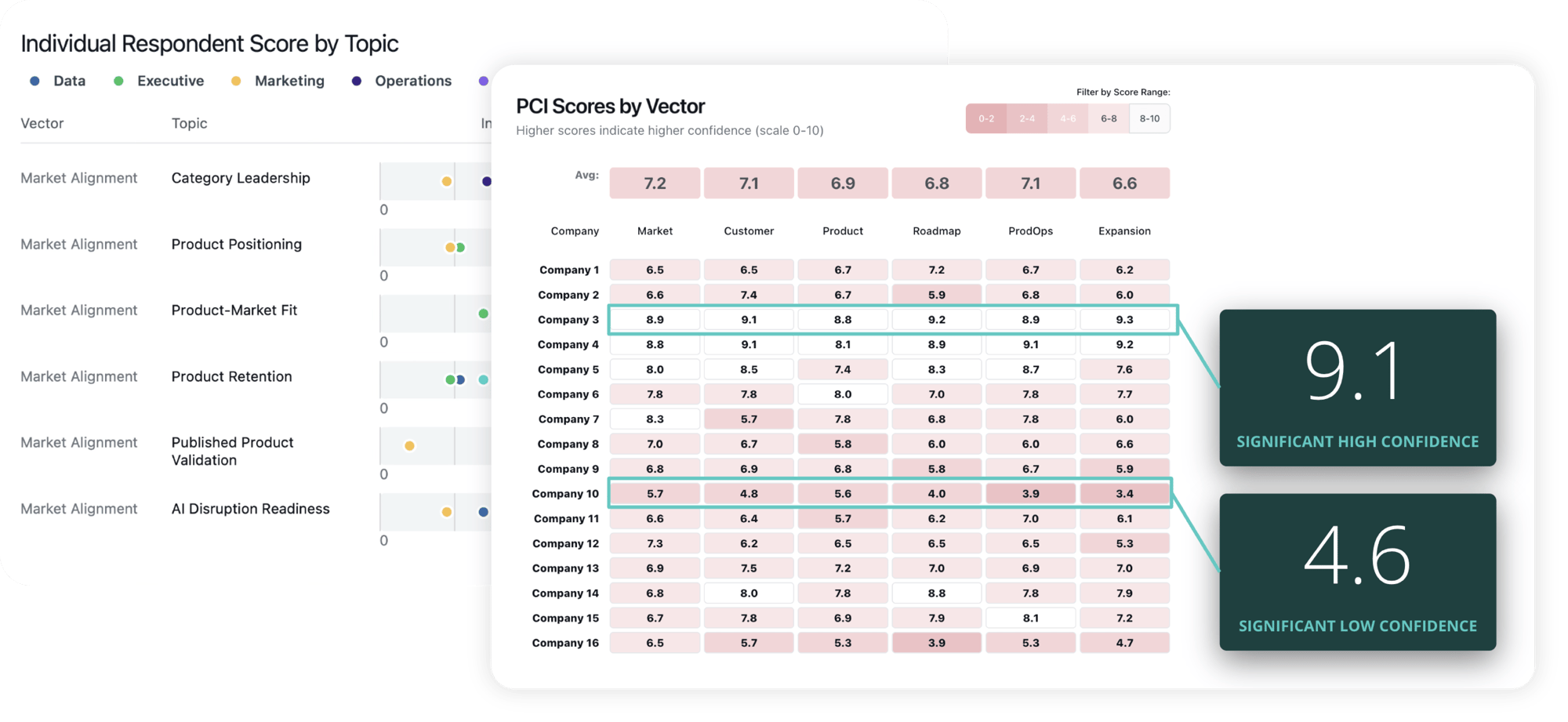Image resolution: width=1568 pixels, height=722 pixels.
Task: Toggle the 8-10 score range filter
Action: [1149, 118]
